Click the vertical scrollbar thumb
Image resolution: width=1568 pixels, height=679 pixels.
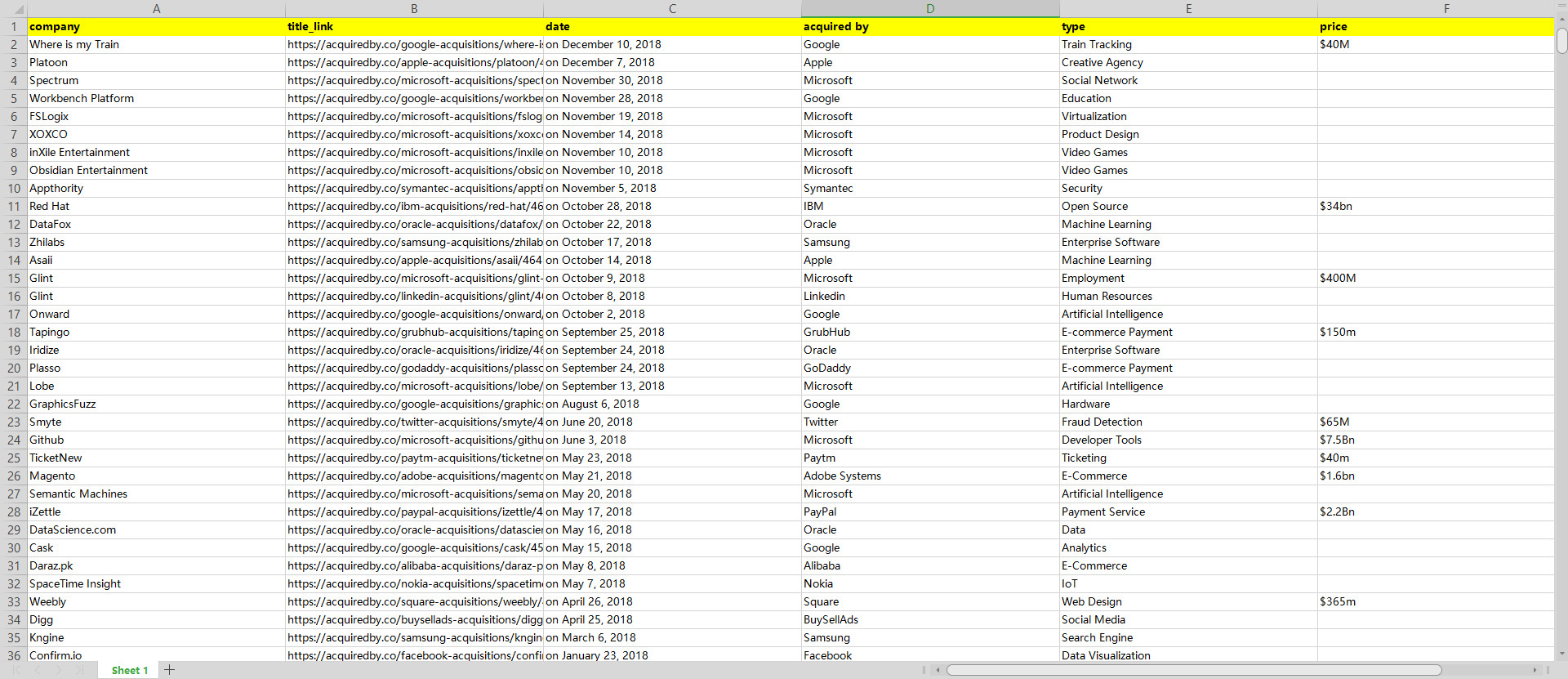(1561, 41)
